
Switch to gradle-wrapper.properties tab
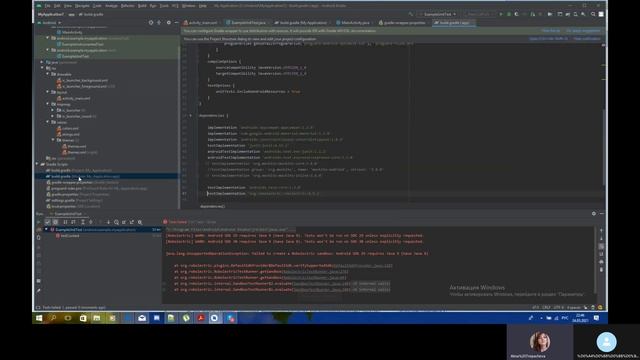(403, 23)
